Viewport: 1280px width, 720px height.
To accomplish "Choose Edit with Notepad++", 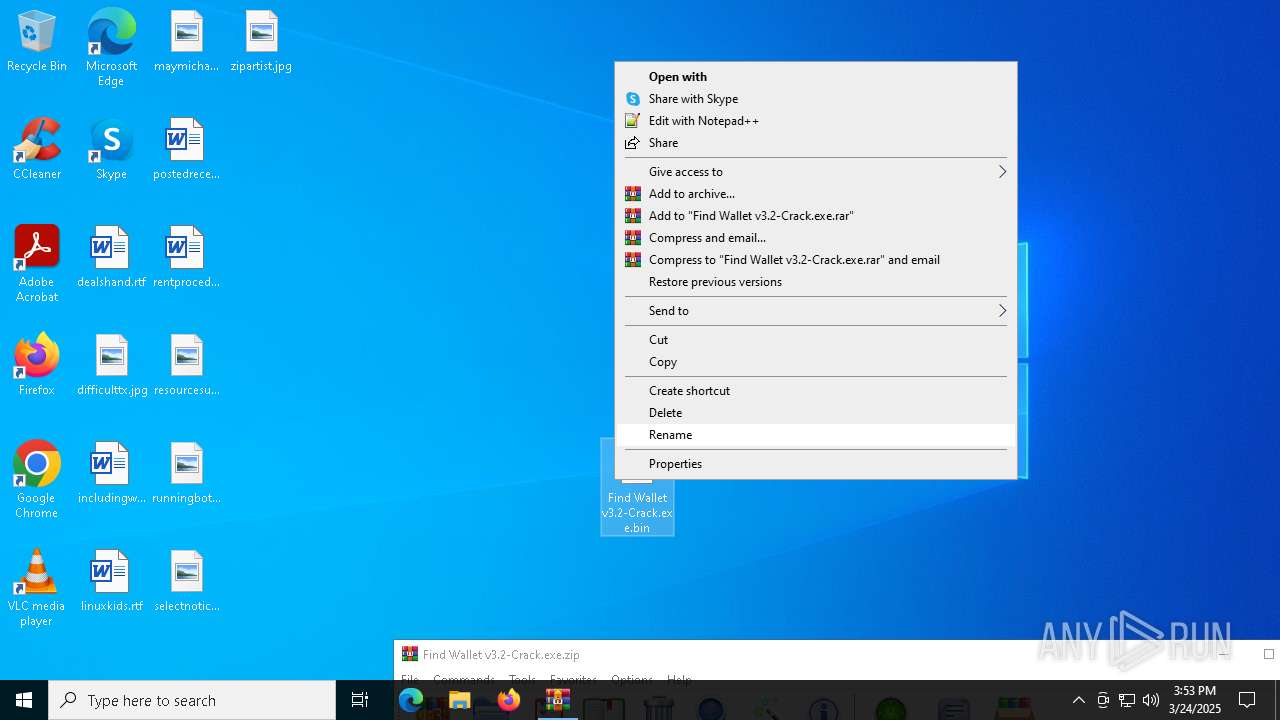I will 815,121.
